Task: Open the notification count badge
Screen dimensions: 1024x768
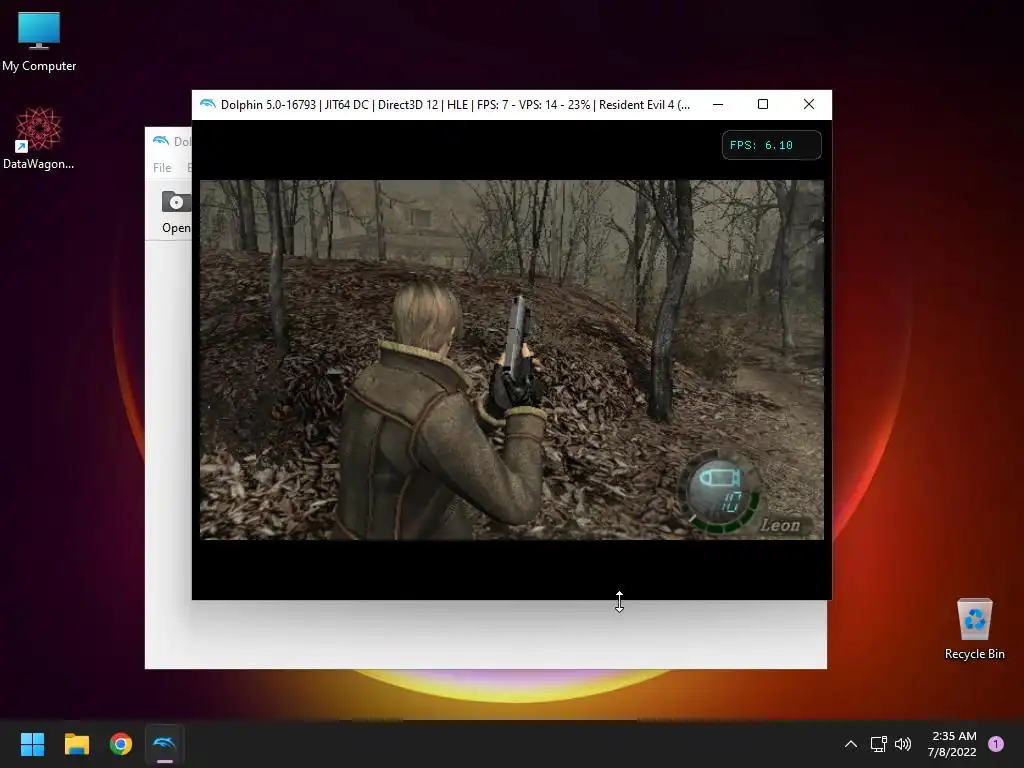Action: (x=996, y=744)
